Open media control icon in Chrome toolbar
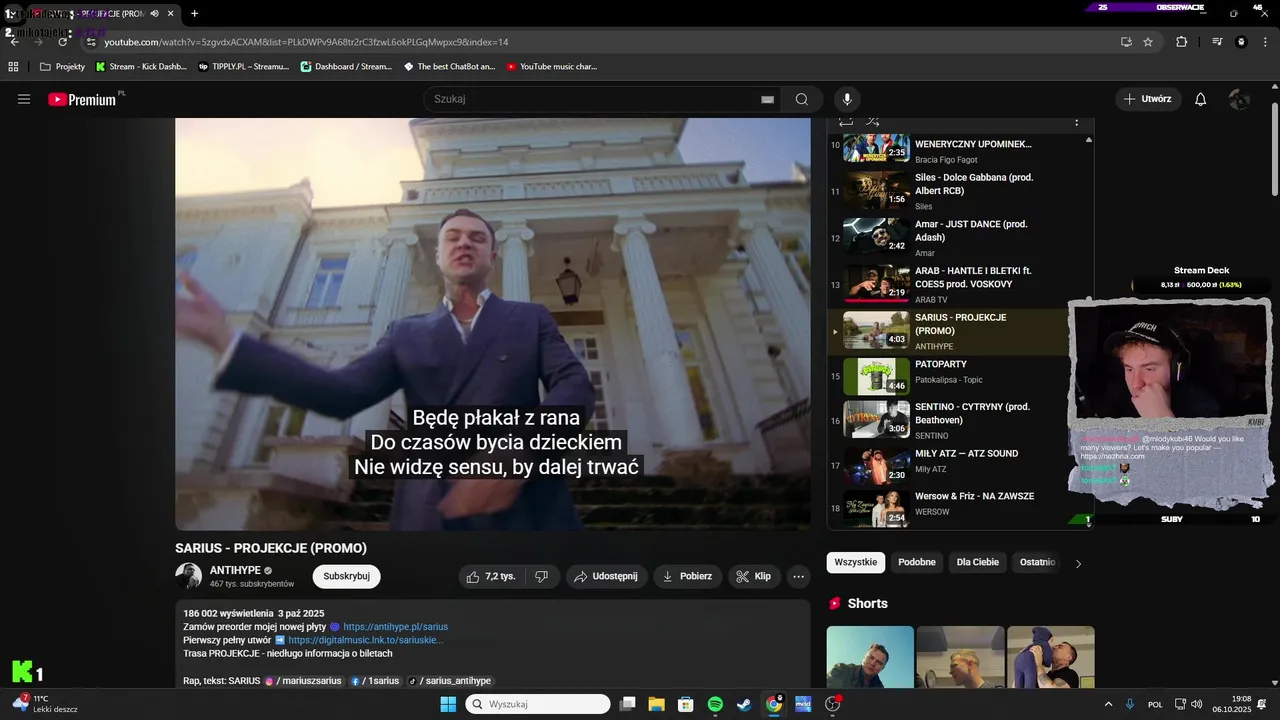Image resolution: width=1280 pixels, height=720 pixels. click(x=1217, y=42)
